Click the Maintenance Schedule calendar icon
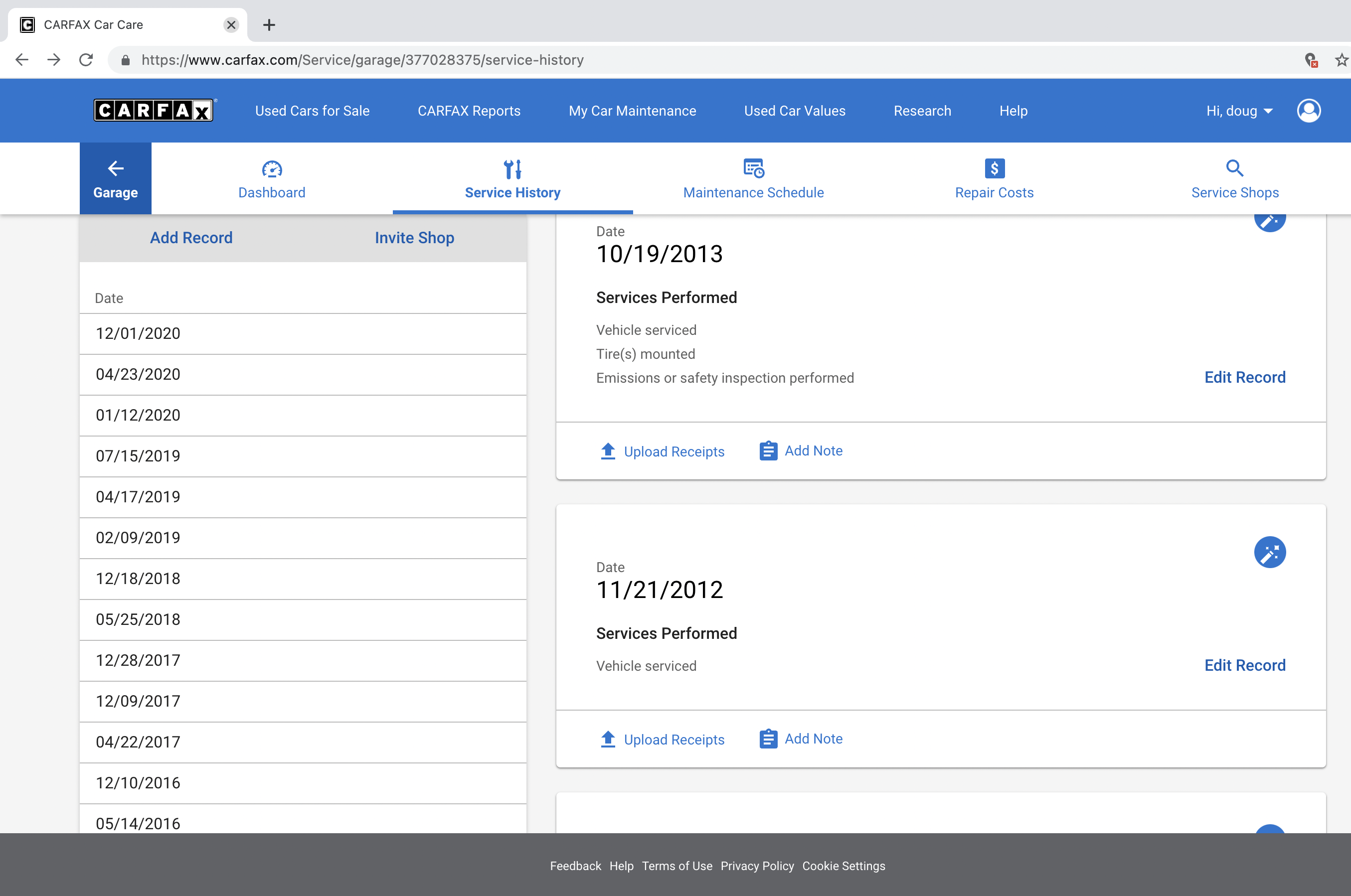This screenshot has height=896, width=1351. [x=754, y=168]
